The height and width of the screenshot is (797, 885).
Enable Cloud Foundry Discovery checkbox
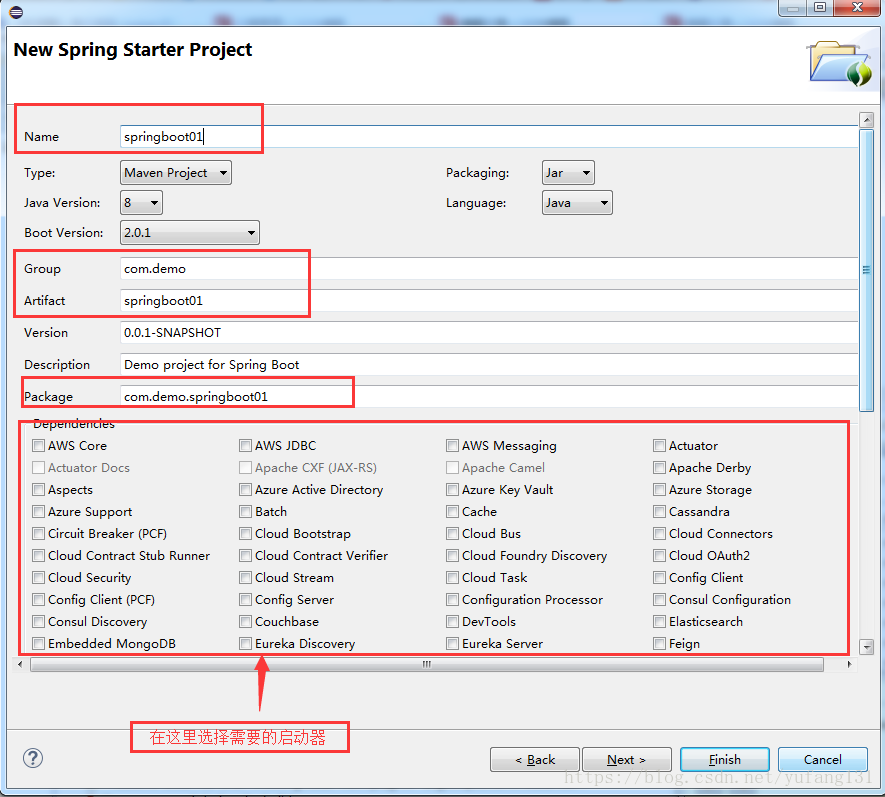pyautogui.click(x=453, y=555)
